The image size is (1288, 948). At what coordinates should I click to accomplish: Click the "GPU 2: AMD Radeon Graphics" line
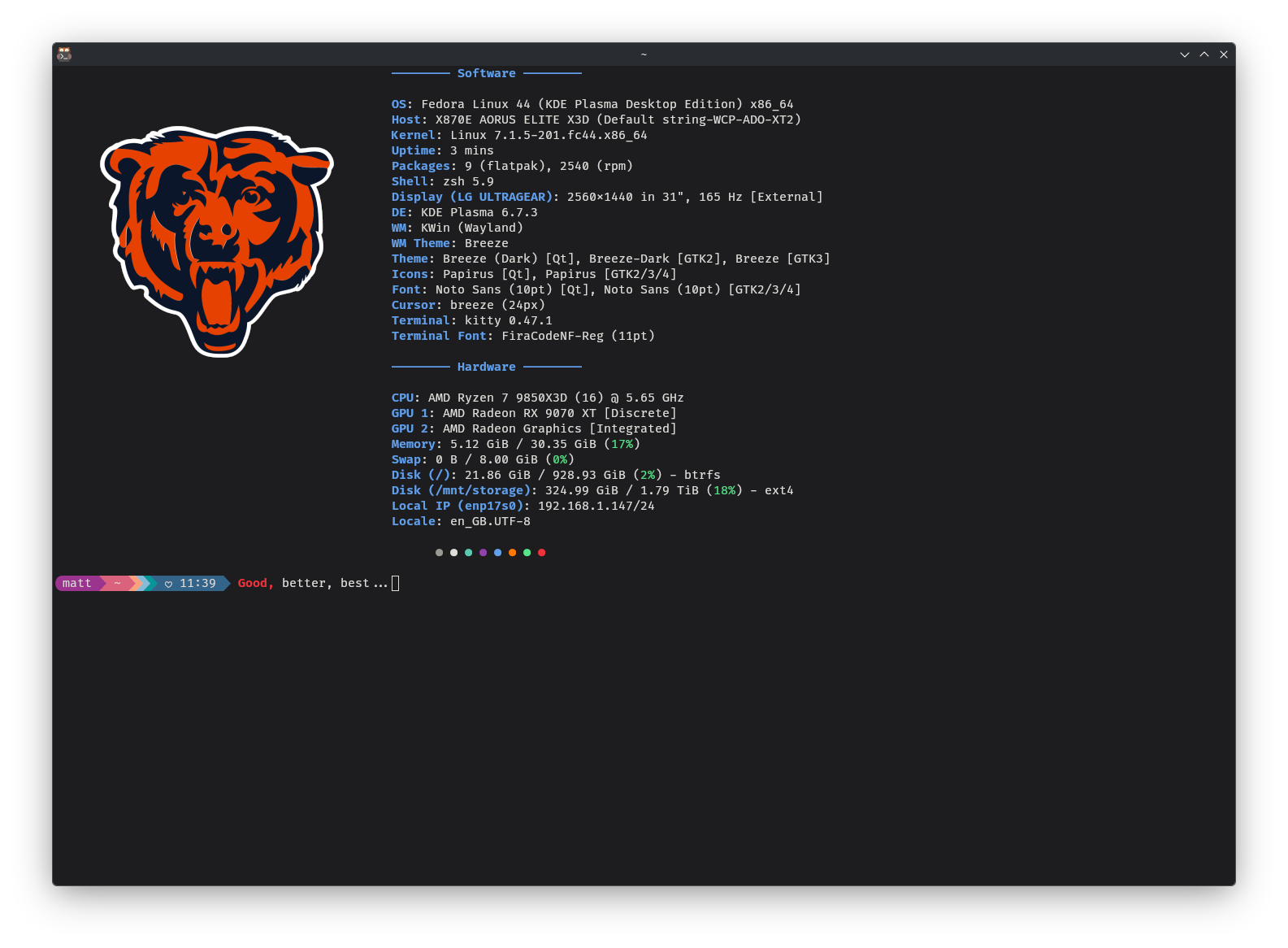[534, 428]
